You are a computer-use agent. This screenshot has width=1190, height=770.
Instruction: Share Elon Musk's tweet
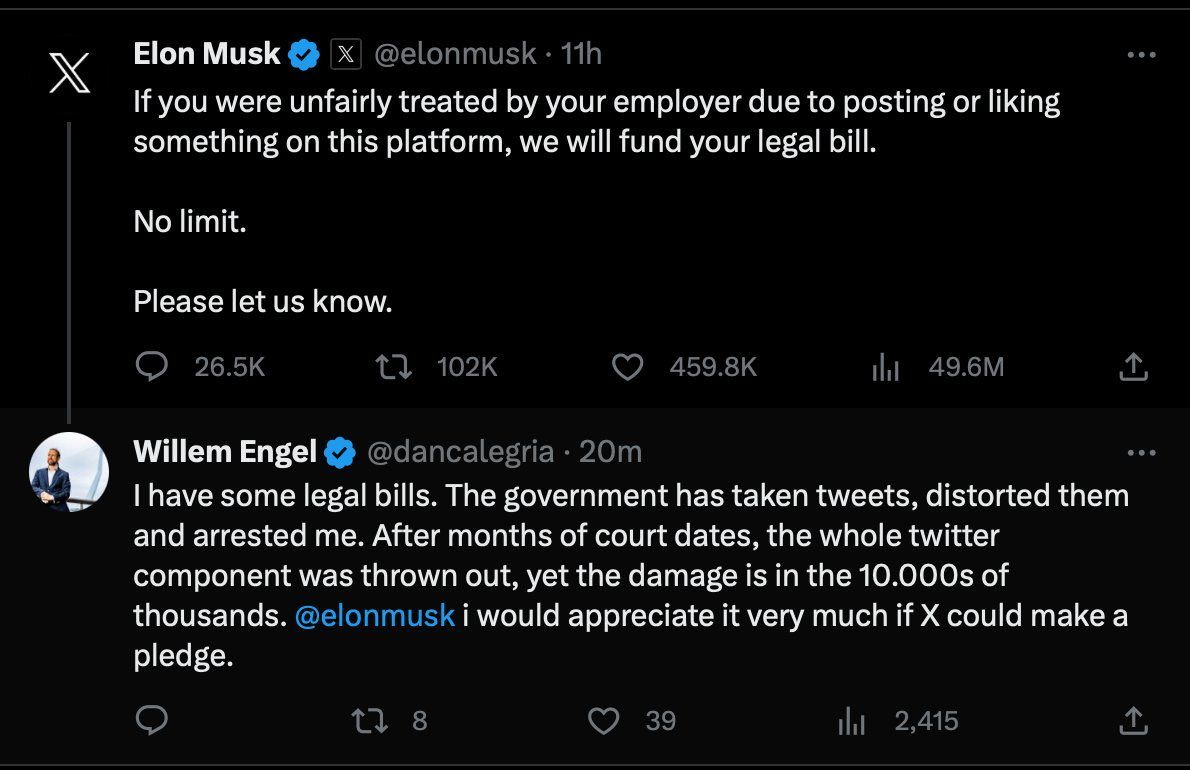(1132, 367)
